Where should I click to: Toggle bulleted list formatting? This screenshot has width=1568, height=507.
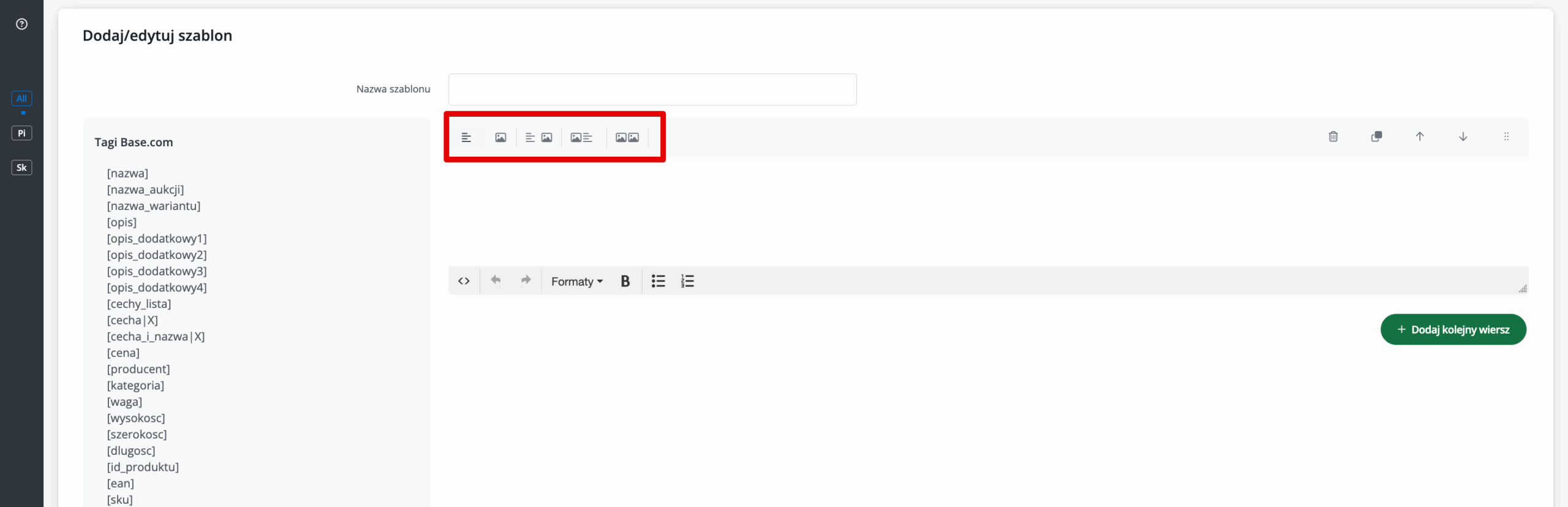658,281
